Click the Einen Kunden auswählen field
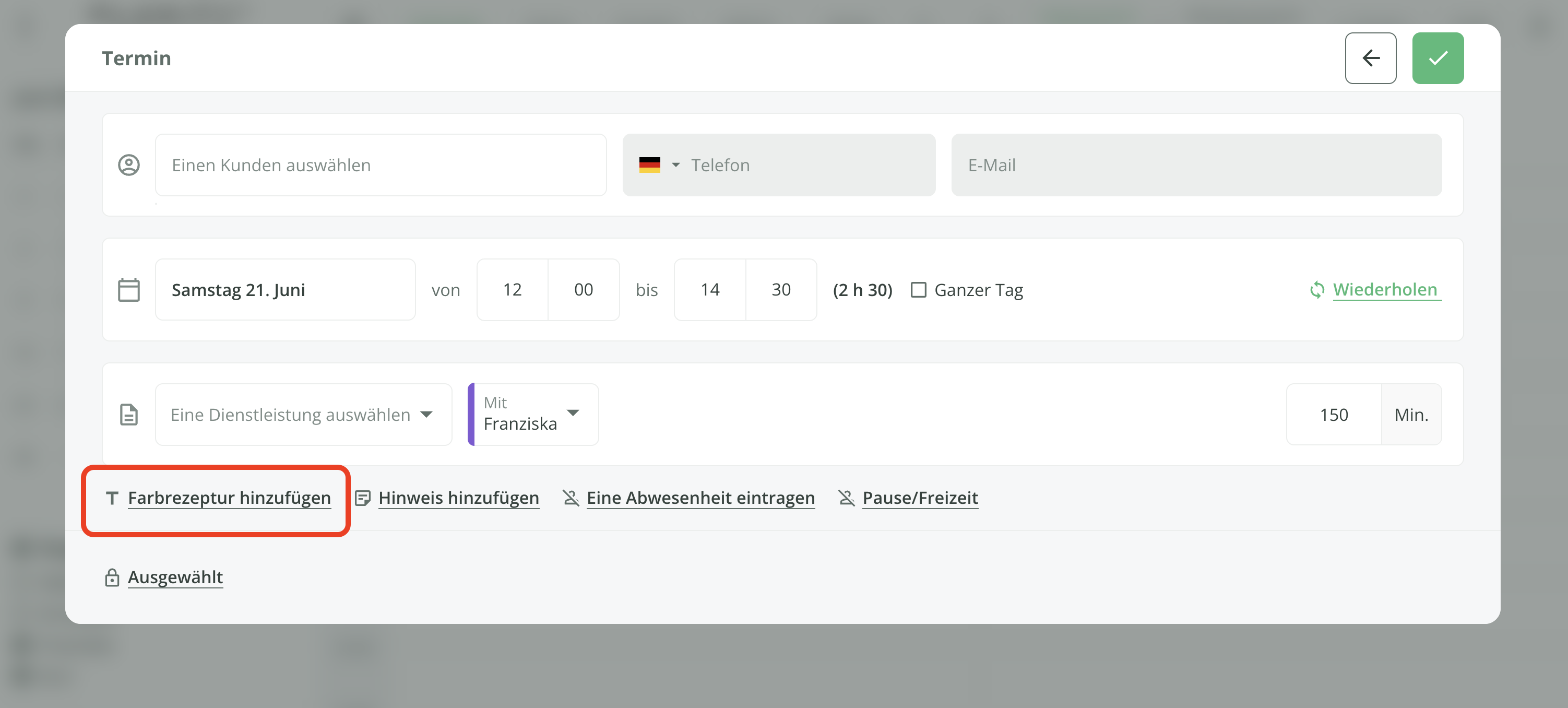 click(381, 165)
